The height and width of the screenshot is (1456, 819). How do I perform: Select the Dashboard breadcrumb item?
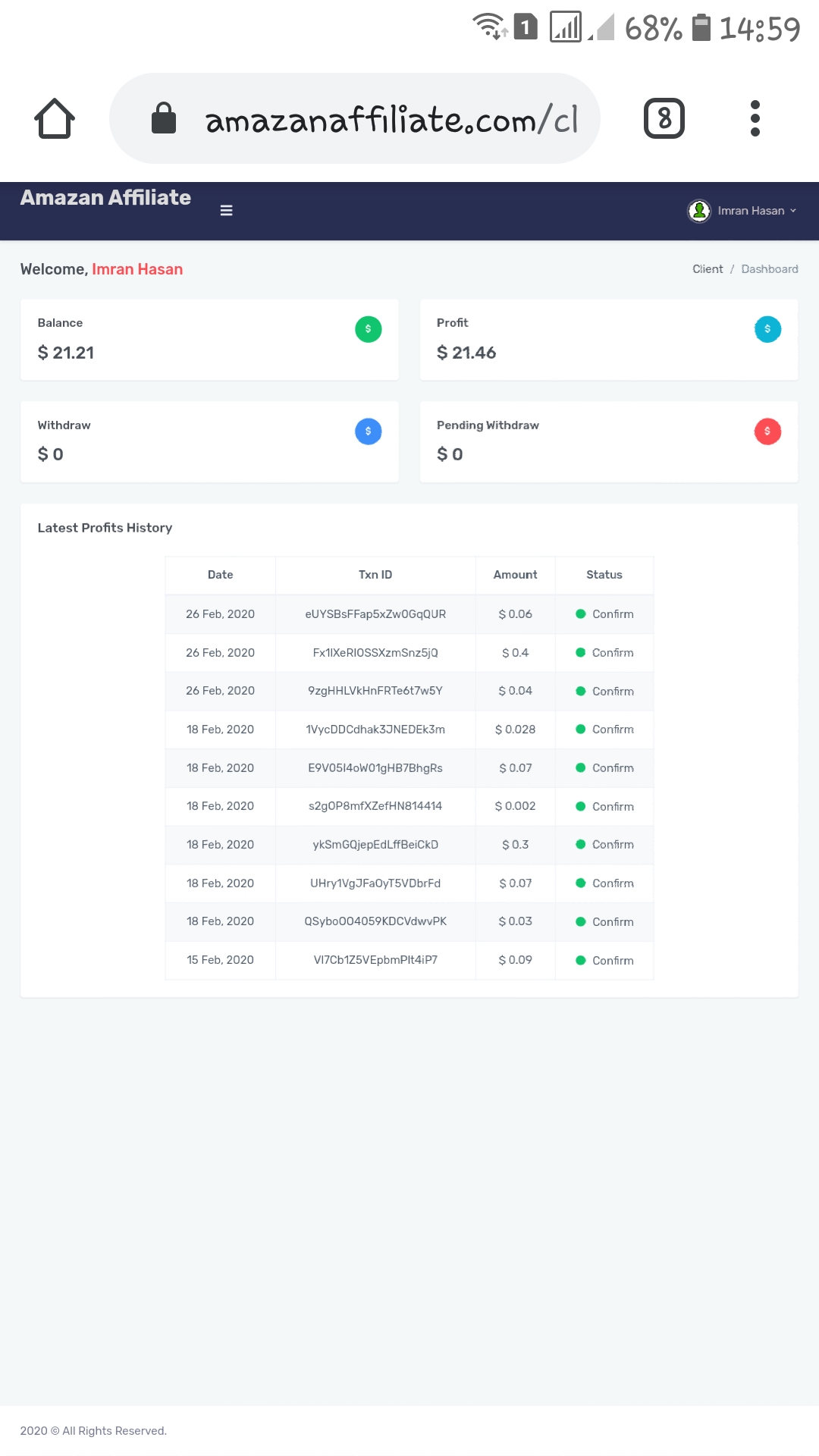point(769,269)
